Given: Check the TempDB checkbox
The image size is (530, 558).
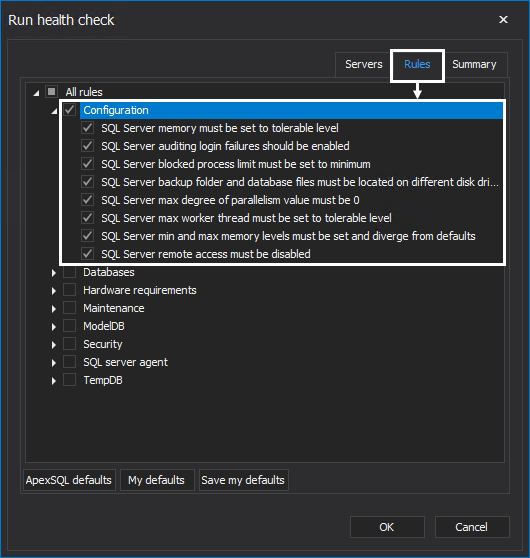Looking at the screenshot, I should tap(69, 380).
